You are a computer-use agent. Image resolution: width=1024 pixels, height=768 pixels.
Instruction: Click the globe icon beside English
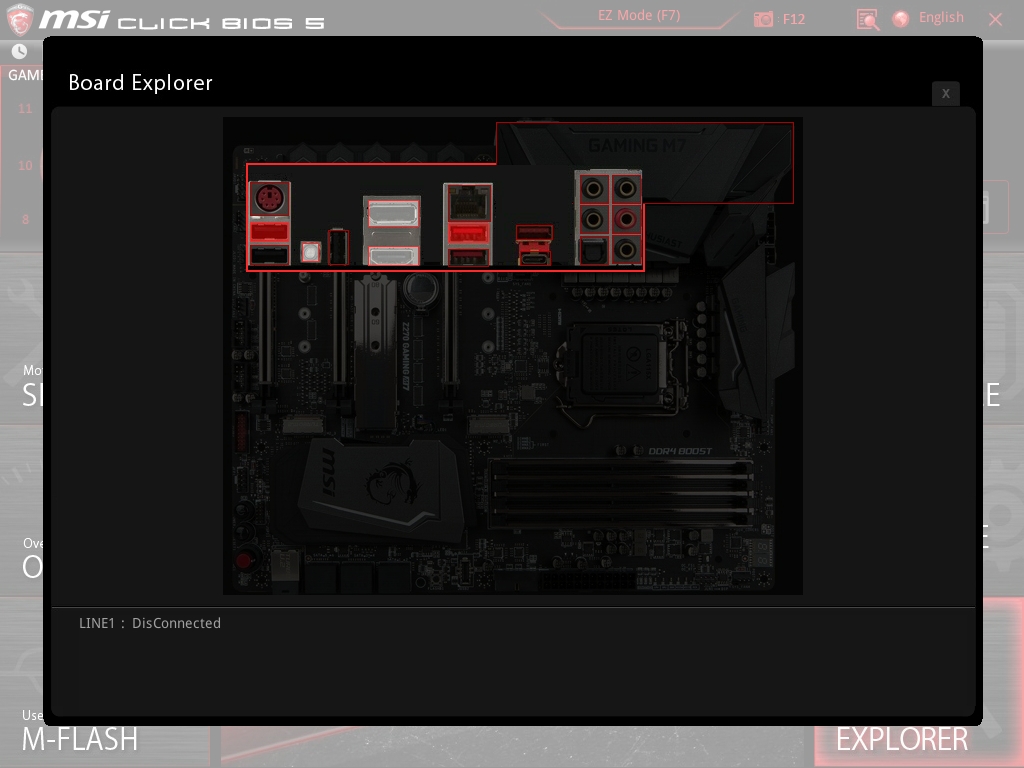click(901, 18)
